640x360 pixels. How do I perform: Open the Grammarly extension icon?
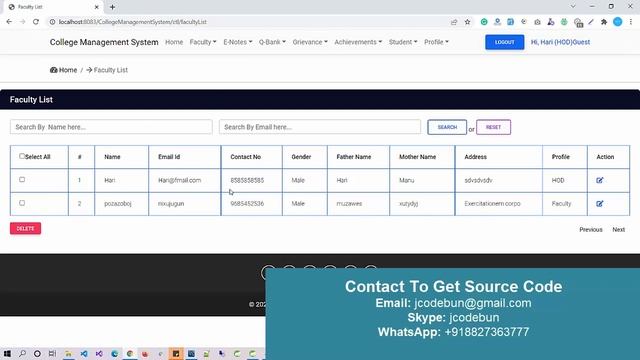click(484, 22)
